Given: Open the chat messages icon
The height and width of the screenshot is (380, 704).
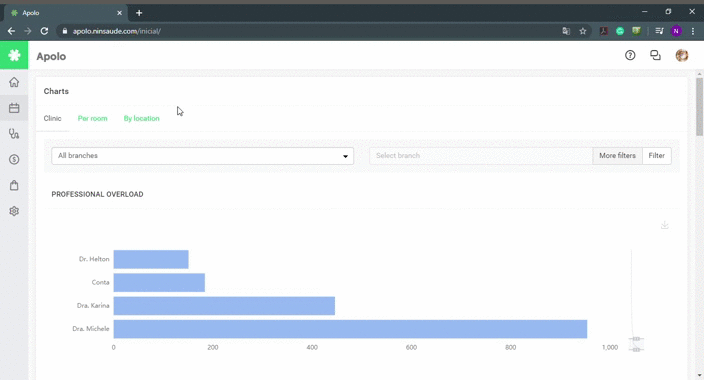Looking at the screenshot, I should click(656, 55).
